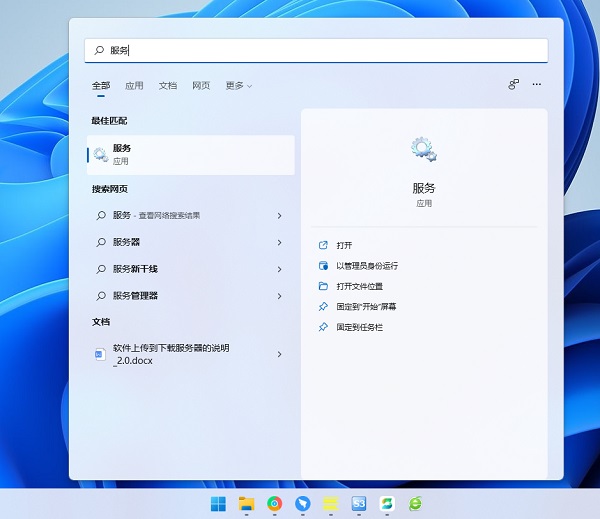Open the S3 app in the taskbar
The height and width of the screenshot is (519, 600).
click(x=359, y=503)
